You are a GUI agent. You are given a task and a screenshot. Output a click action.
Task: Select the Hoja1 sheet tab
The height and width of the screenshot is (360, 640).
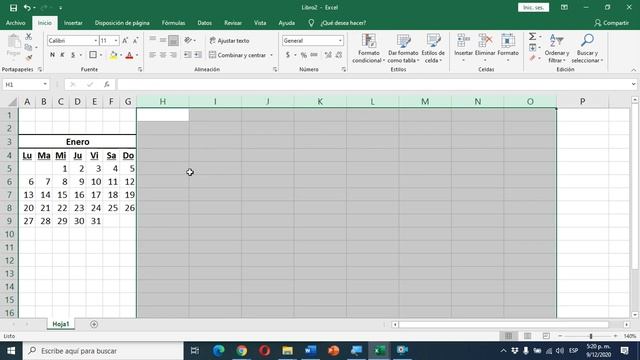click(x=61, y=324)
